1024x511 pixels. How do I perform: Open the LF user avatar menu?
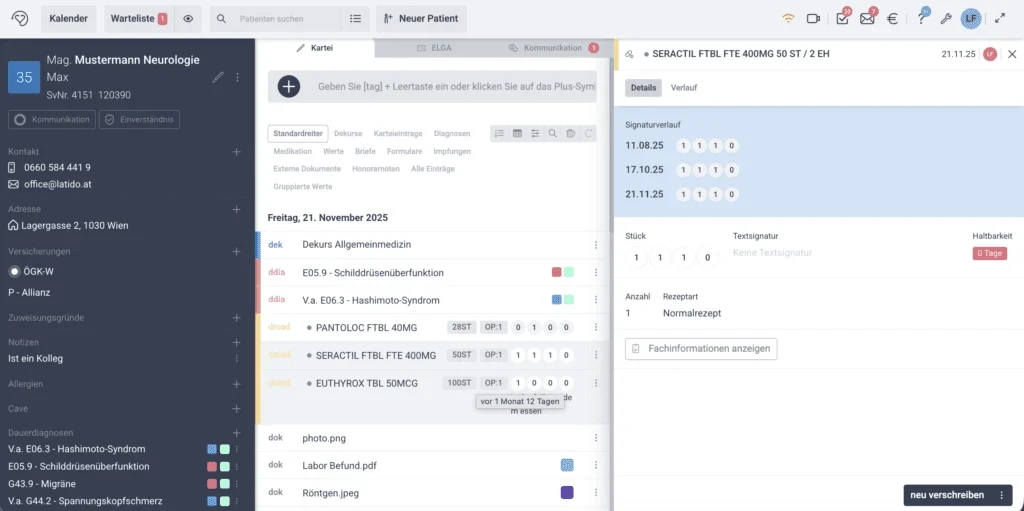click(x=970, y=19)
